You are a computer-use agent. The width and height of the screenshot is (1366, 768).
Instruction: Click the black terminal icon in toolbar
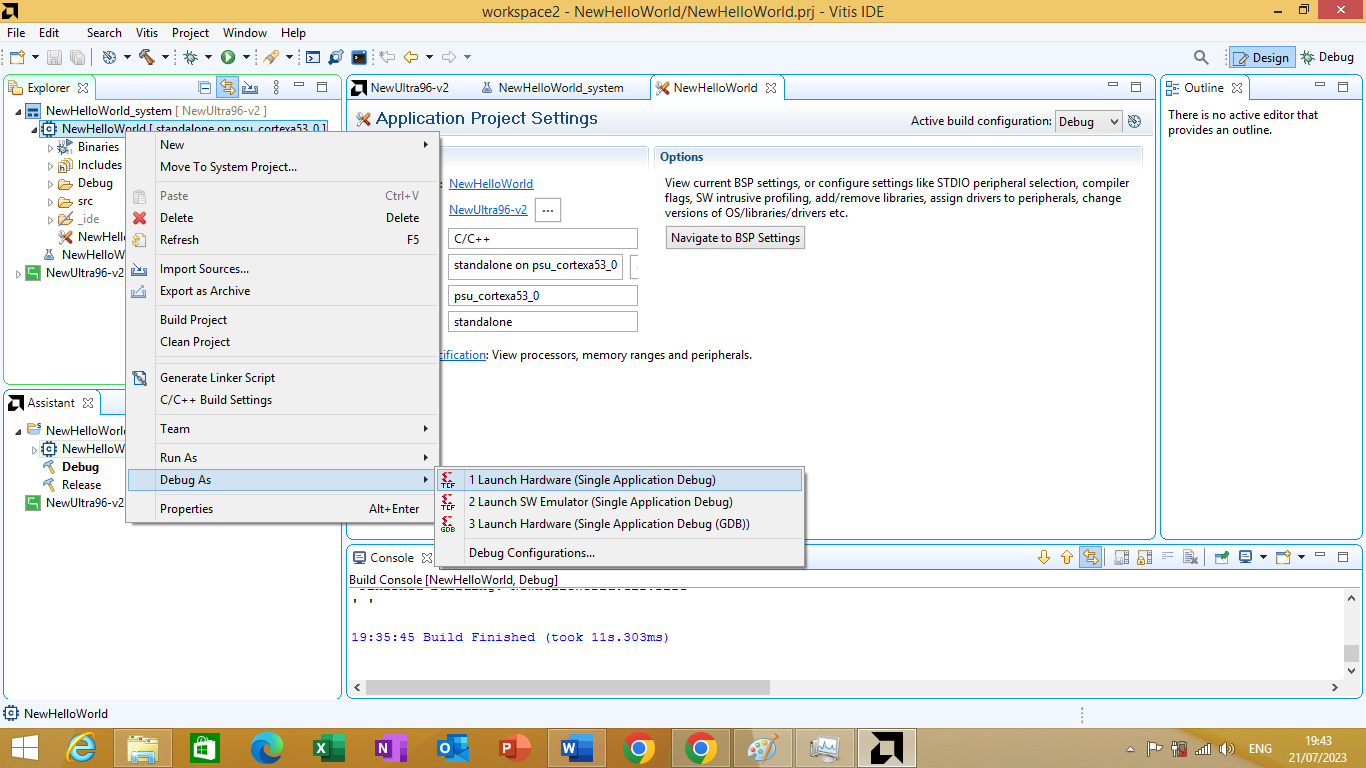click(x=359, y=57)
